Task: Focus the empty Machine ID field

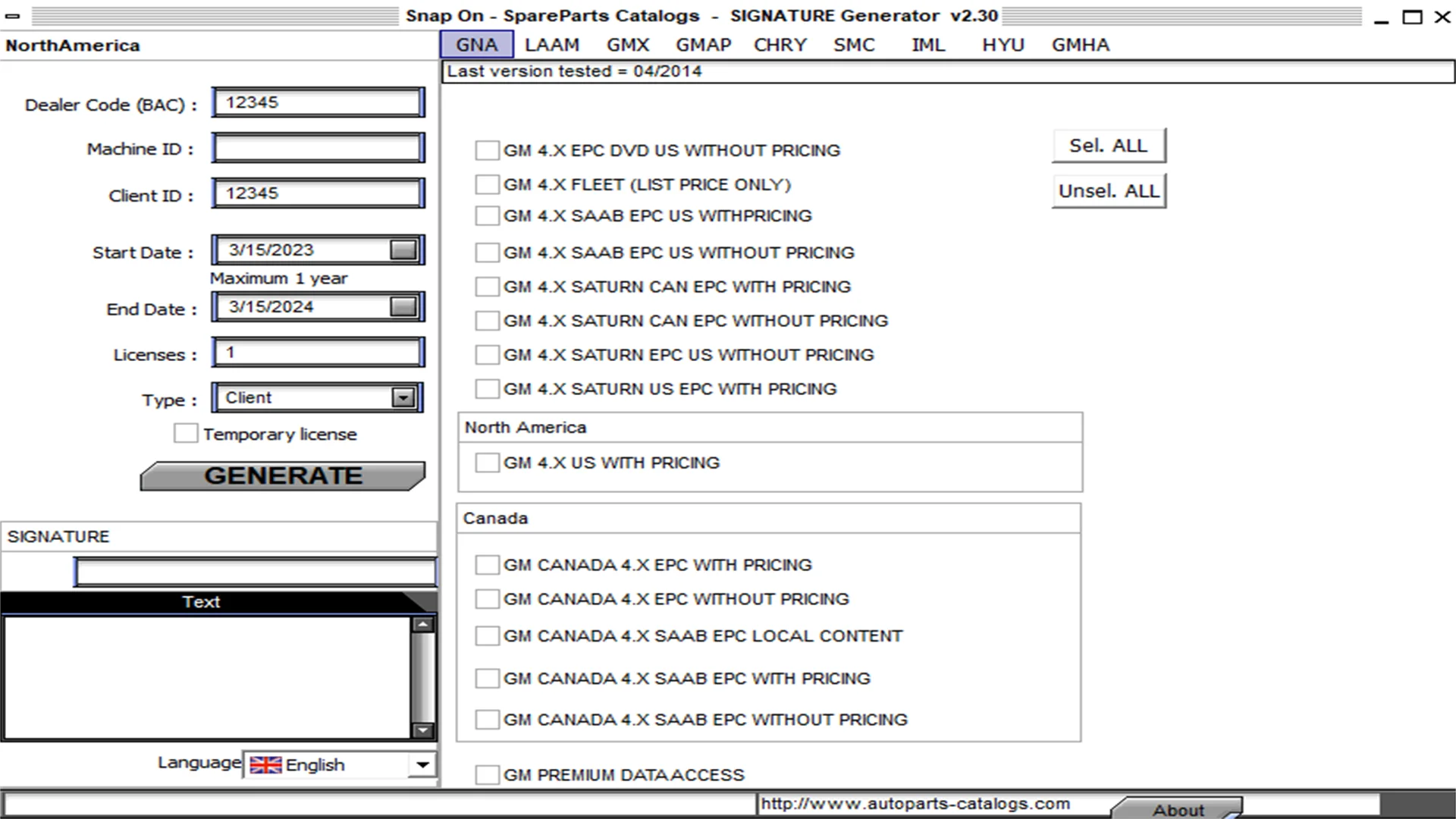Action: pyautogui.click(x=318, y=148)
